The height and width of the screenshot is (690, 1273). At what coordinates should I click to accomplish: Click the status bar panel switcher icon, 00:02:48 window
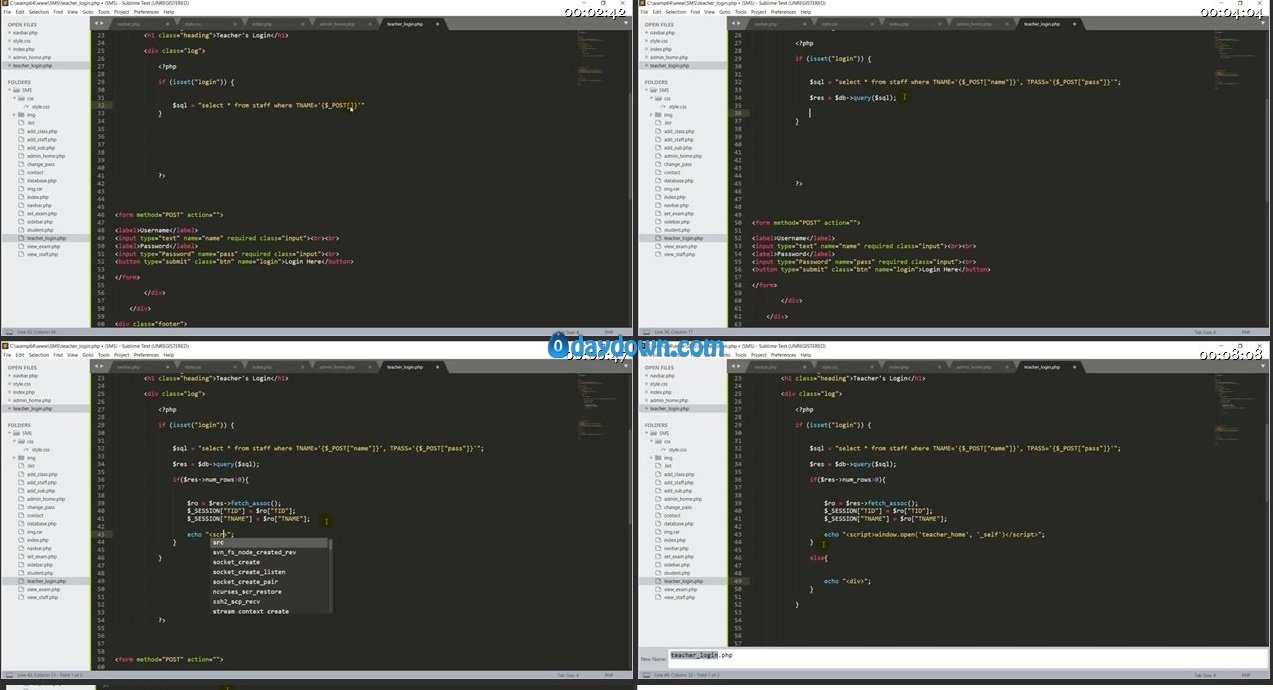click(x=8, y=331)
